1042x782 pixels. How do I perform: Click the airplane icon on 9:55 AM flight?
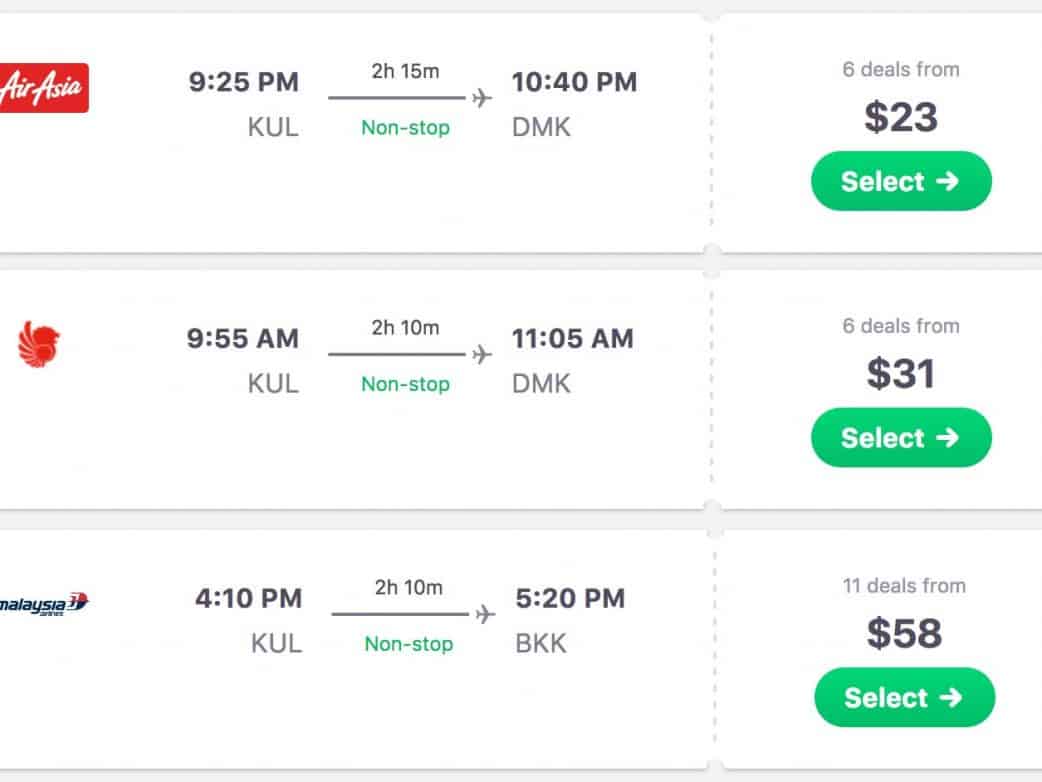click(483, 354)
